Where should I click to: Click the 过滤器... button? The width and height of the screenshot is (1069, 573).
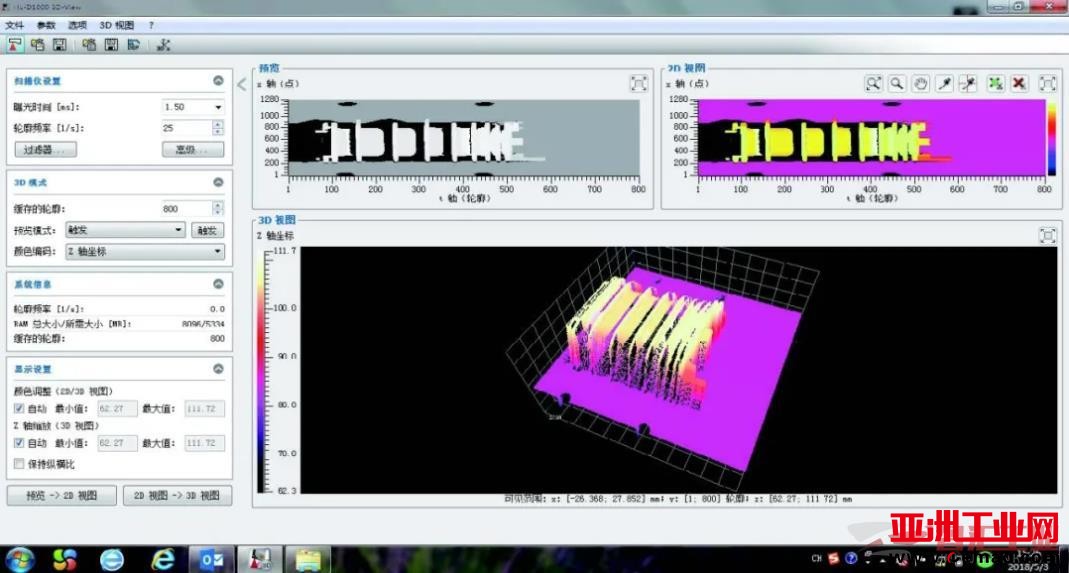46,149
